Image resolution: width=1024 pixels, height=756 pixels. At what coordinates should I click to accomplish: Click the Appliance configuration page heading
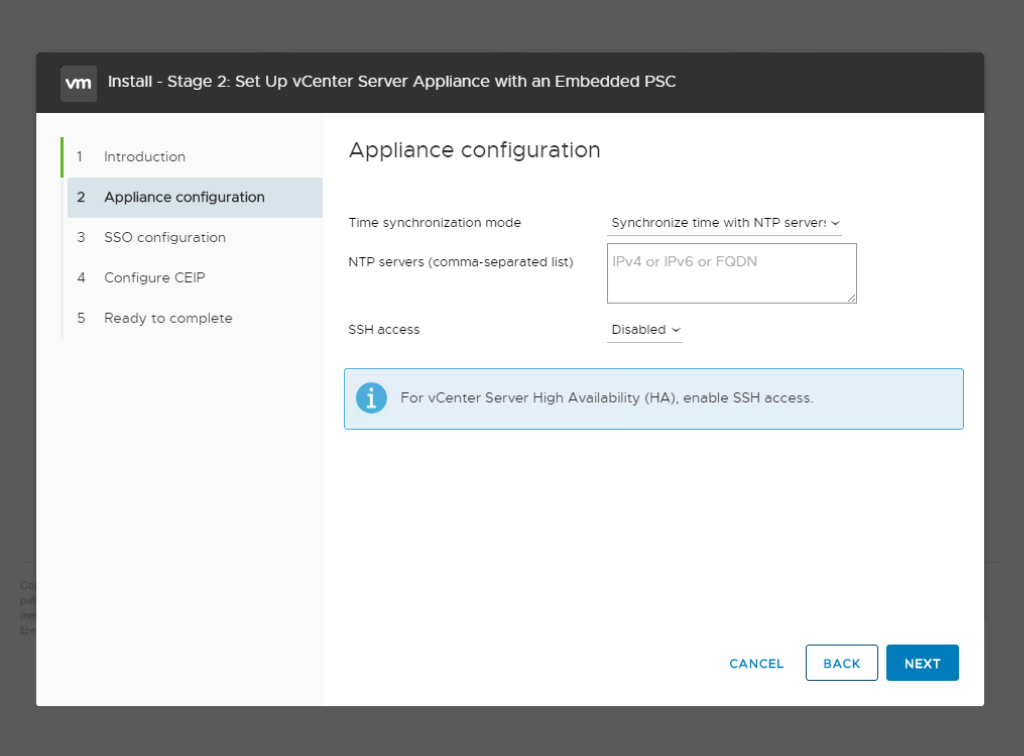[474, 150]
